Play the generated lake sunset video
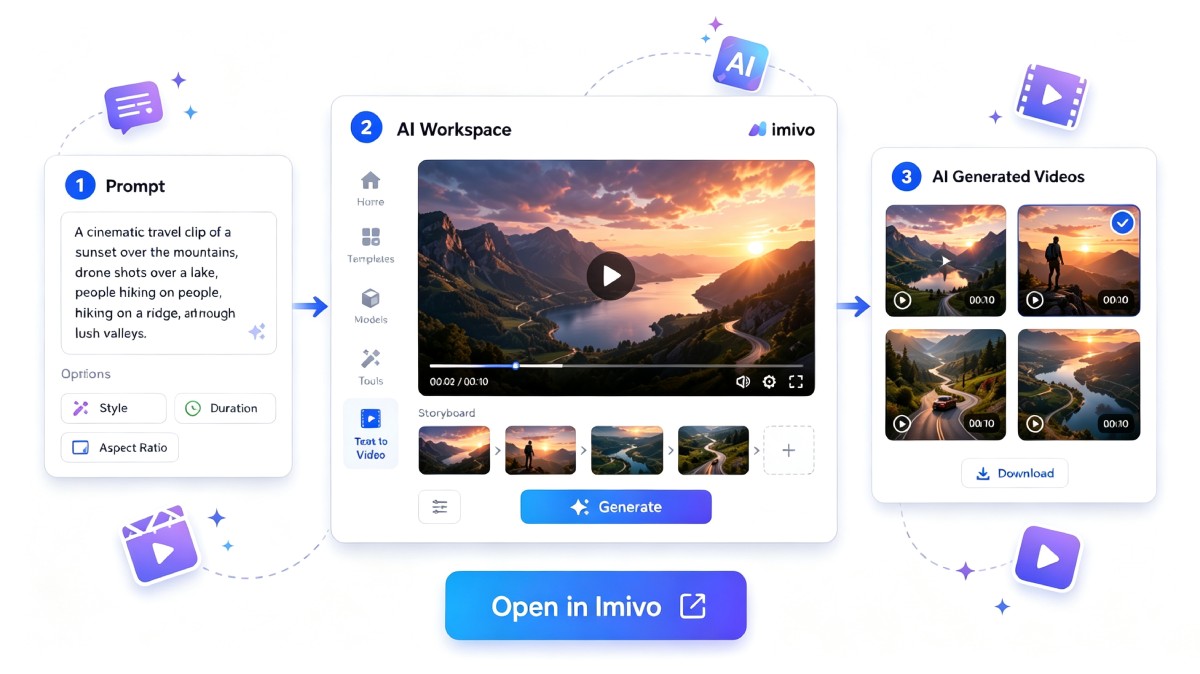Screen dimensions: 1200x674 click(902, 300)
